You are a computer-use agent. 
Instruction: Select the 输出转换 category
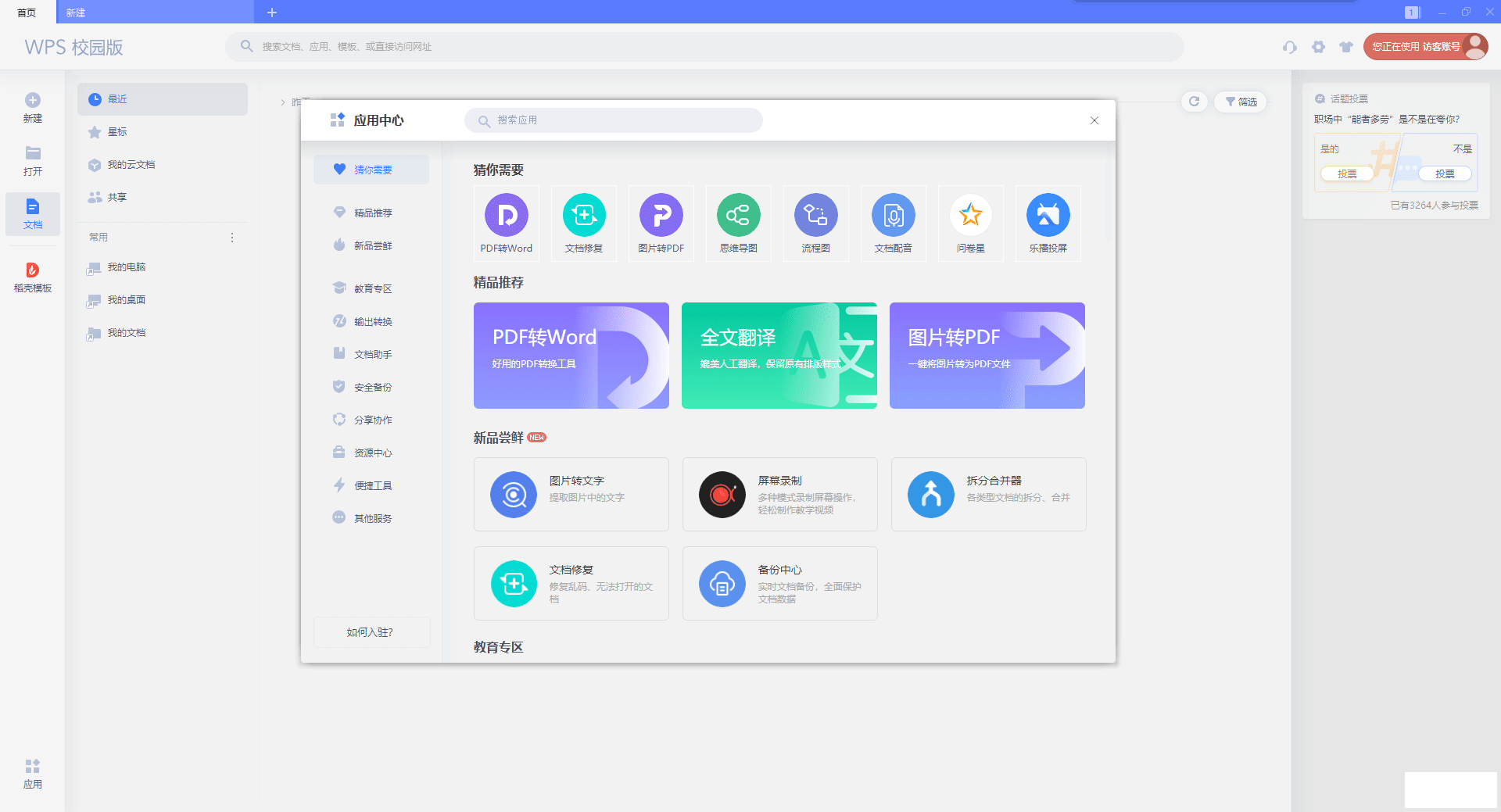[x=371, y=321]
